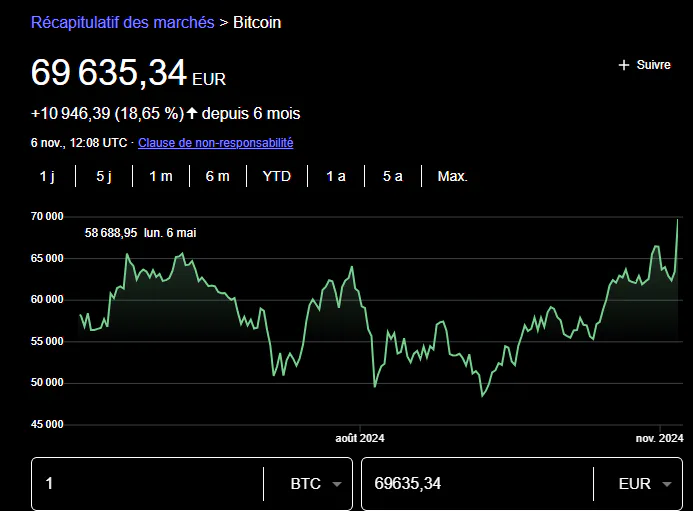Click the depuis 6 mois text
This screenshot has height=511, width=693.
[x=251, y=114]
